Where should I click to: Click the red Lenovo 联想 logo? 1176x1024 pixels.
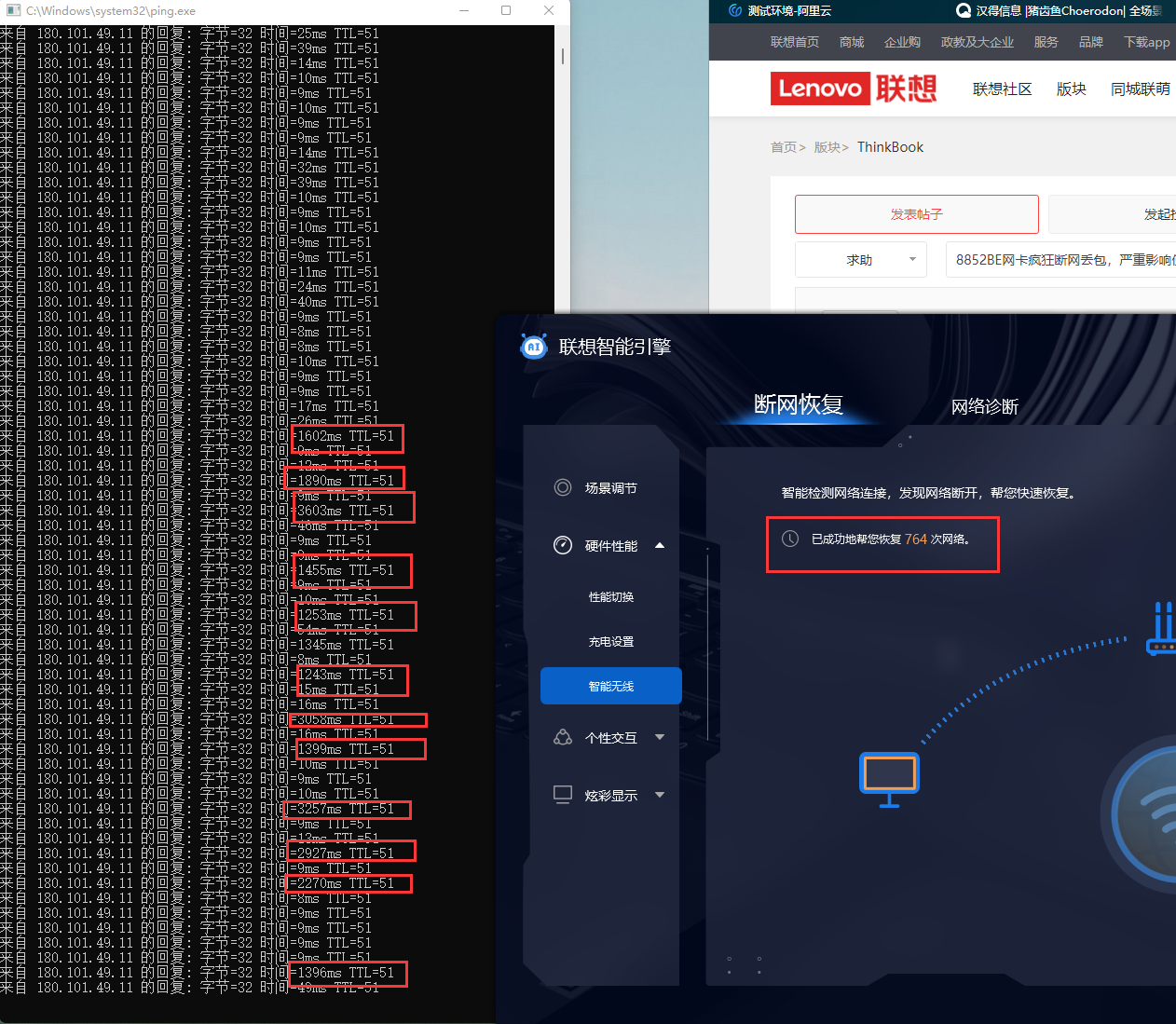click(x=854, y=89)
